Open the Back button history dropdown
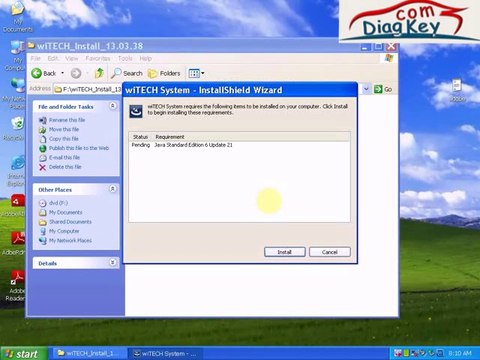The image size is (480, 360). pyautogui.click(x=62, y=73)
